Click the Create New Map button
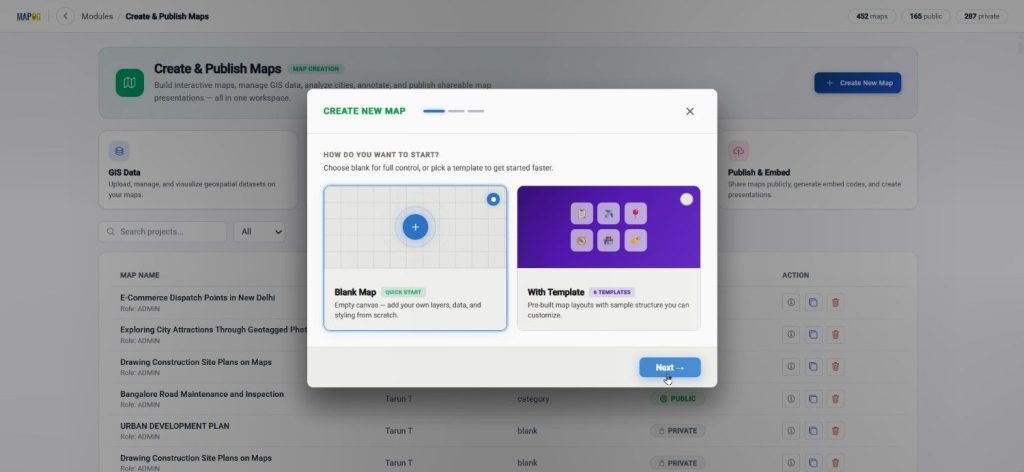The image size is (1024, 472). (x=857, y=83)
